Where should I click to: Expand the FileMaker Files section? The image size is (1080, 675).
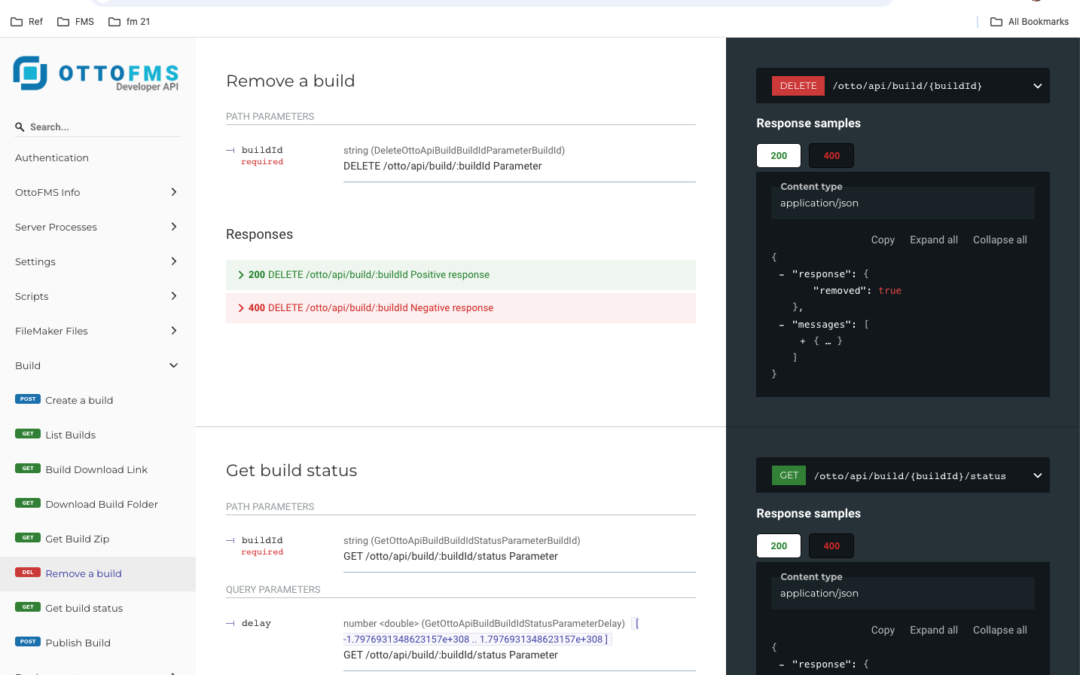click(x=174, y=331)
